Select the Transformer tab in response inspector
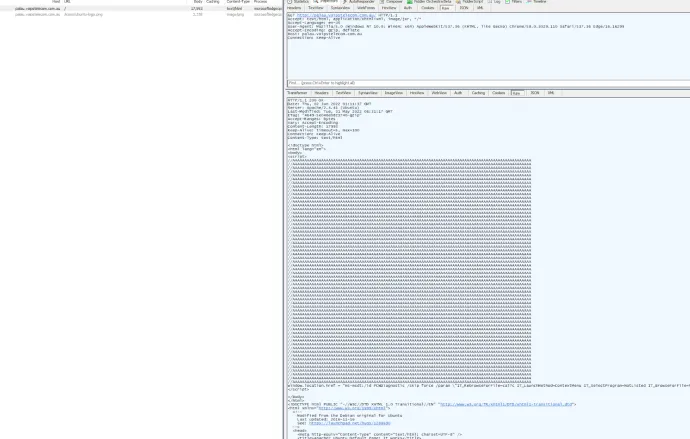Image resolution: width=690 pixels, height=439 pixels. pos(298,92)
